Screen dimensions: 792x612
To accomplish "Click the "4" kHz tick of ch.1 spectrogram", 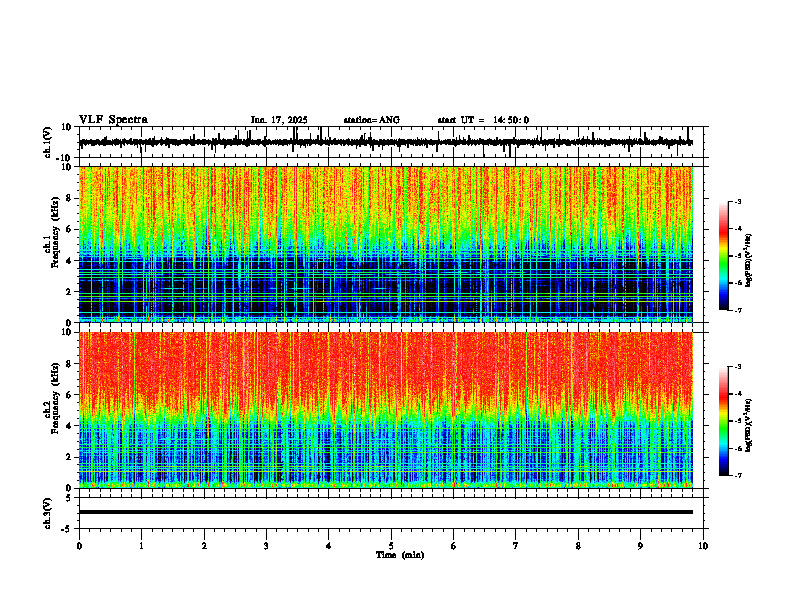I will [x=70, y=261].
